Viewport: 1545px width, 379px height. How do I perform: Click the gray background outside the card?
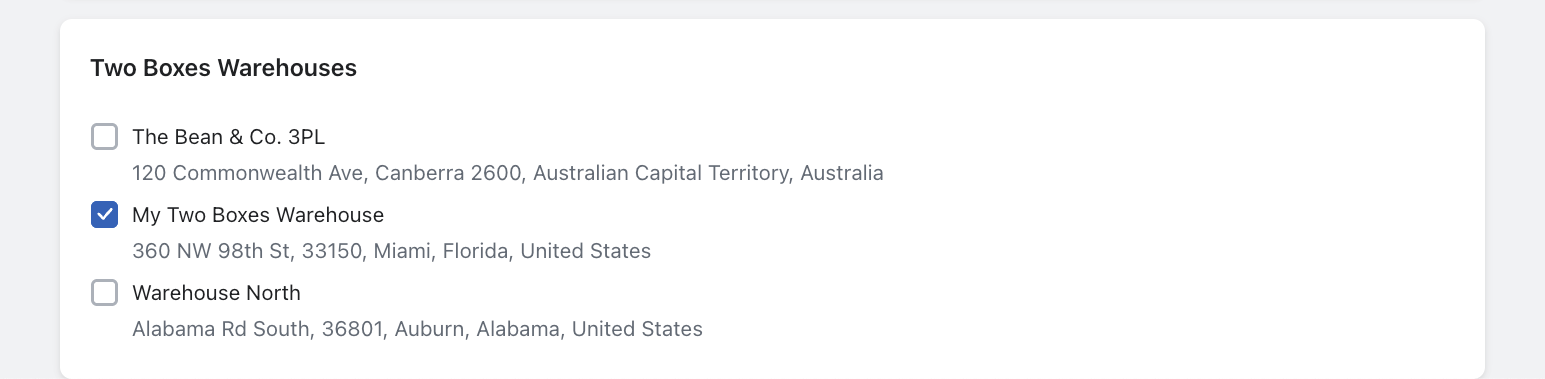[1515, 200]
